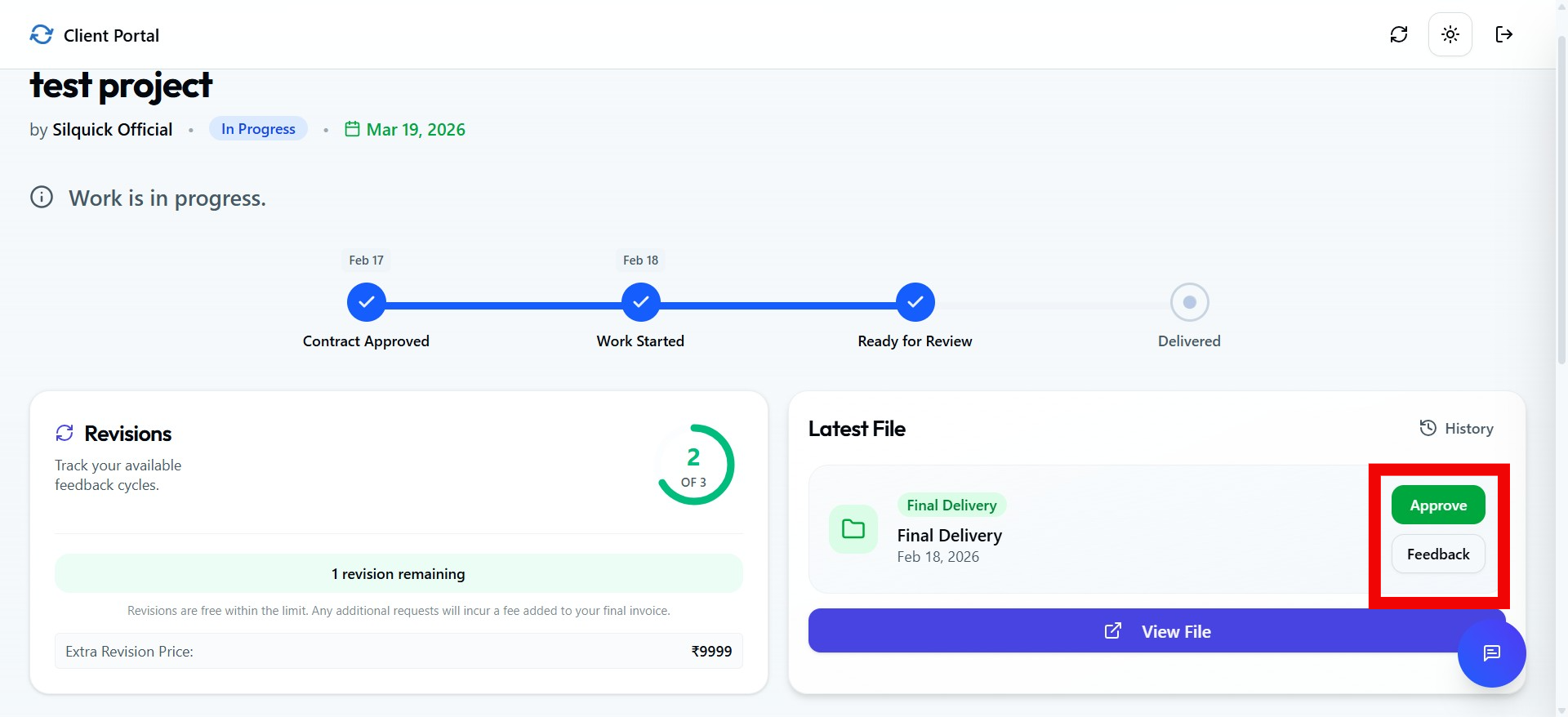Click the ₹9999 extra revision price
This screenshot has height=717, width=1568.
(711, 651)
